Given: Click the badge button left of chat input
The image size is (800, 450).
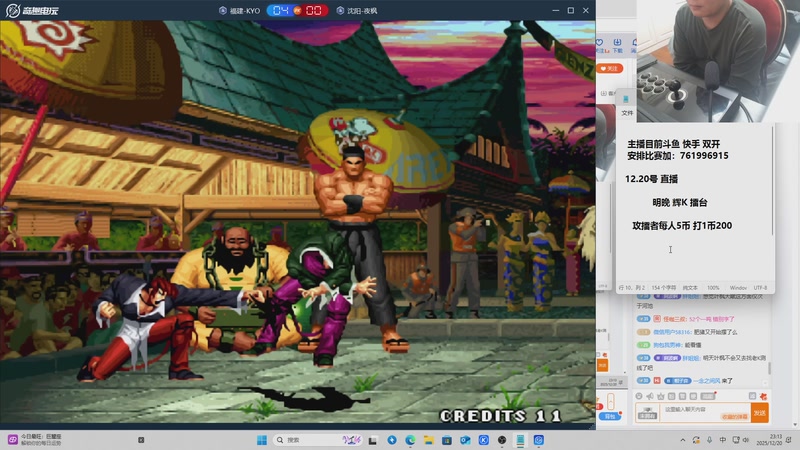Looking at the screenshot, I should pos(647,413).
